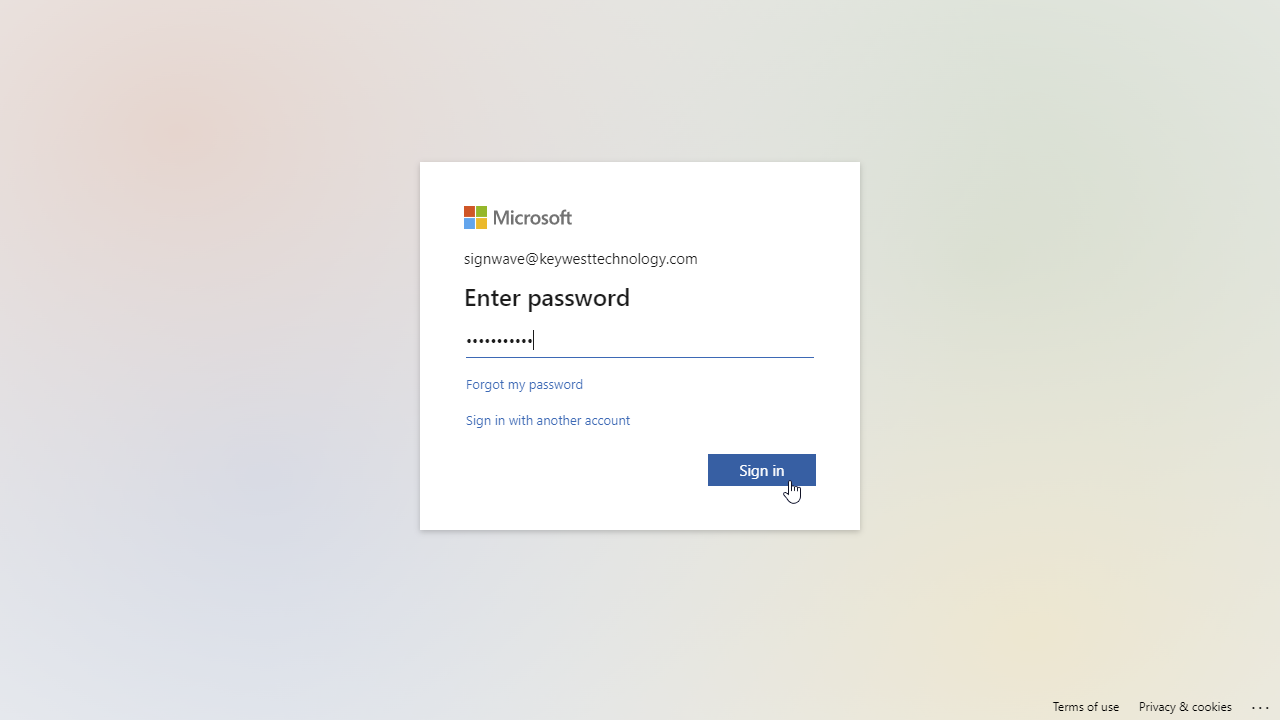Click the underline beneath the password field
1280x720 pixels.
640,357
